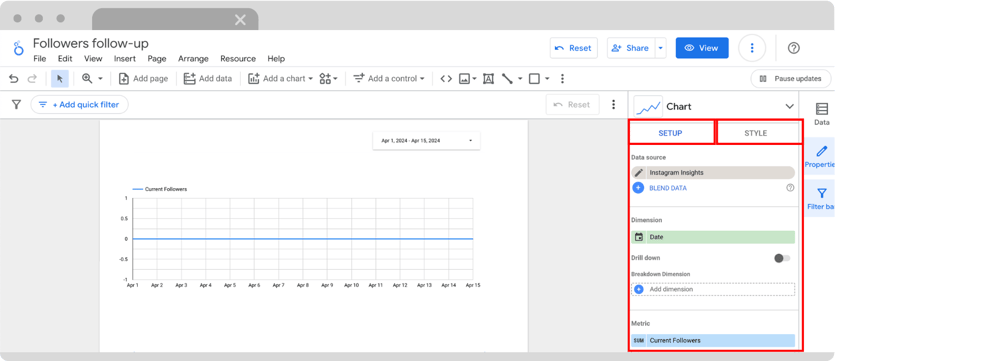Expand the line tool dropdown arrow

coord(520,79)
